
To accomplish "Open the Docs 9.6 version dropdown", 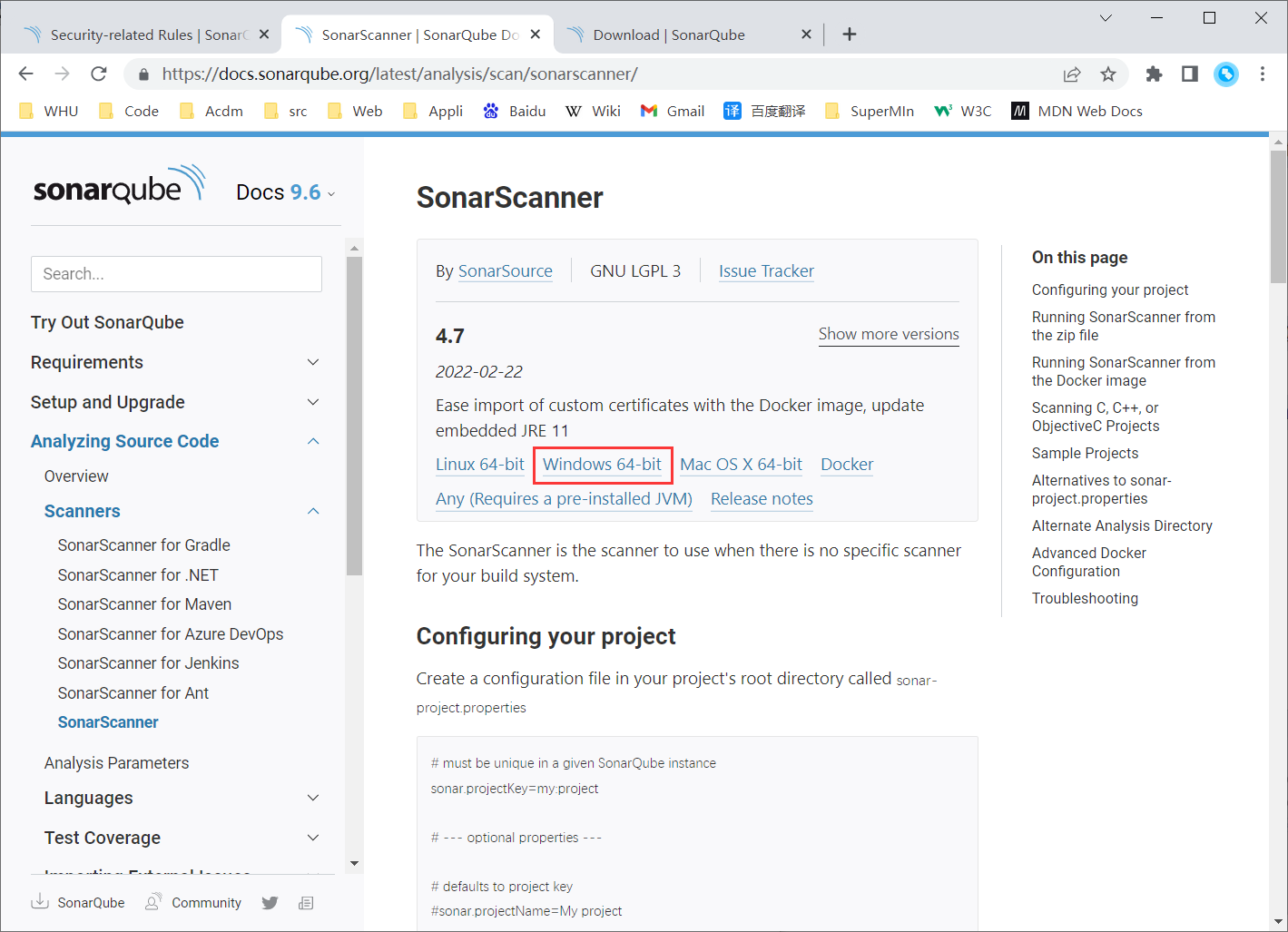I will 286,192.
